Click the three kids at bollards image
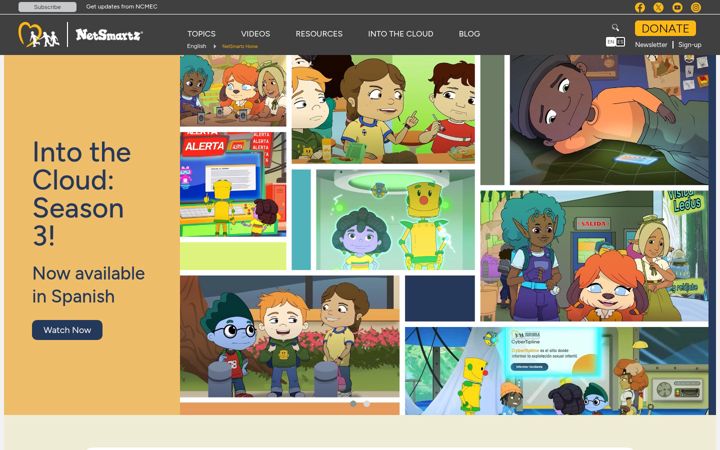720x450 pixels. coord(290,336)
